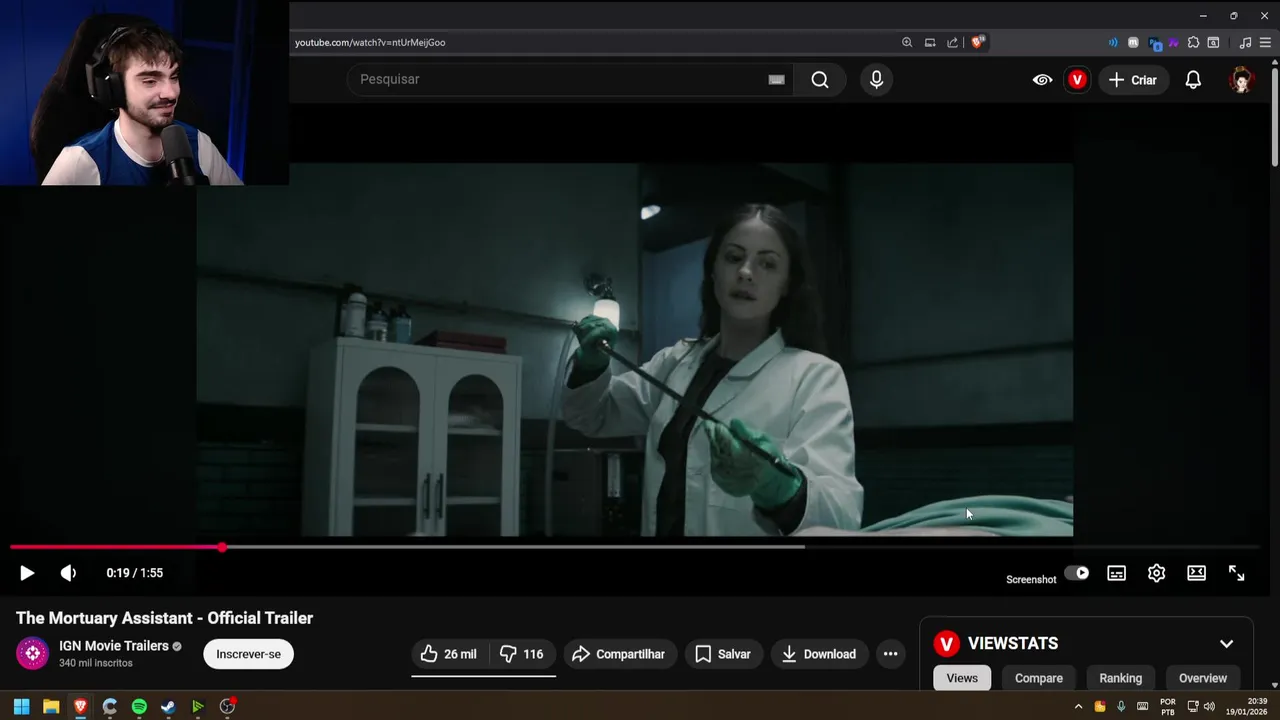Click the YouTube search magnifier button
Viewport: 1280px width, 720px height.
tap(820, 80)
